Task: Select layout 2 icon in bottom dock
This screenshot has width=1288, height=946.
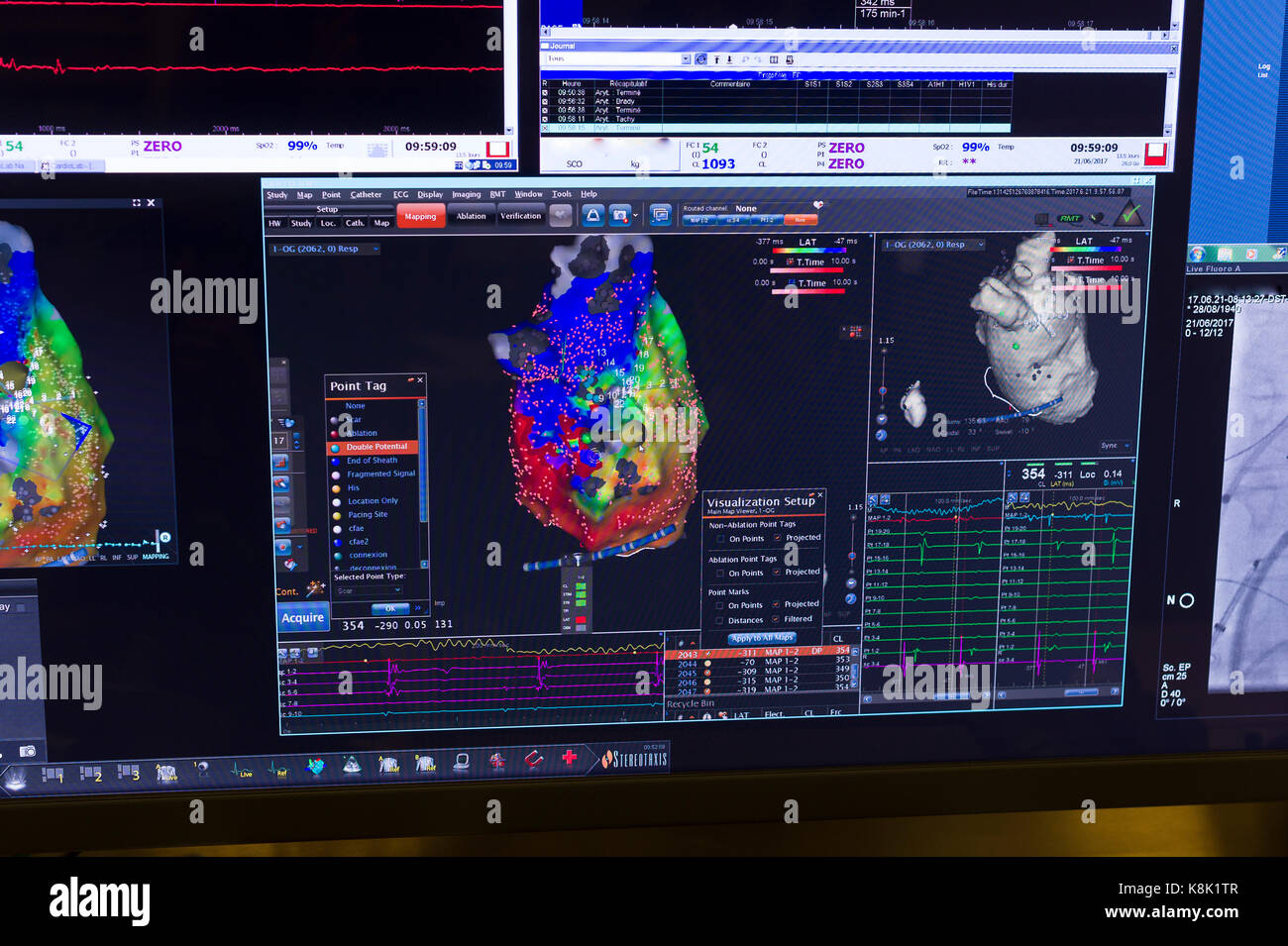Action: click(91, 774)
